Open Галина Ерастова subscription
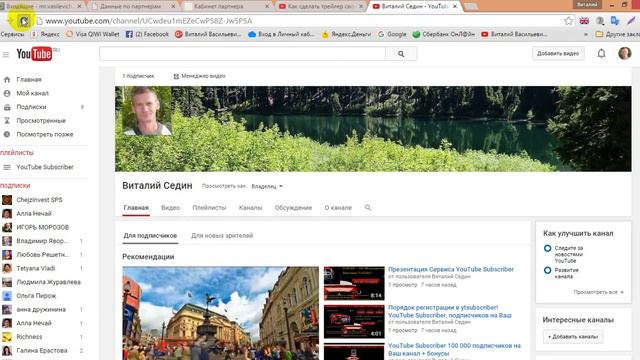The image size is (640, 360). pyautogui.click(x=42, y=351)
